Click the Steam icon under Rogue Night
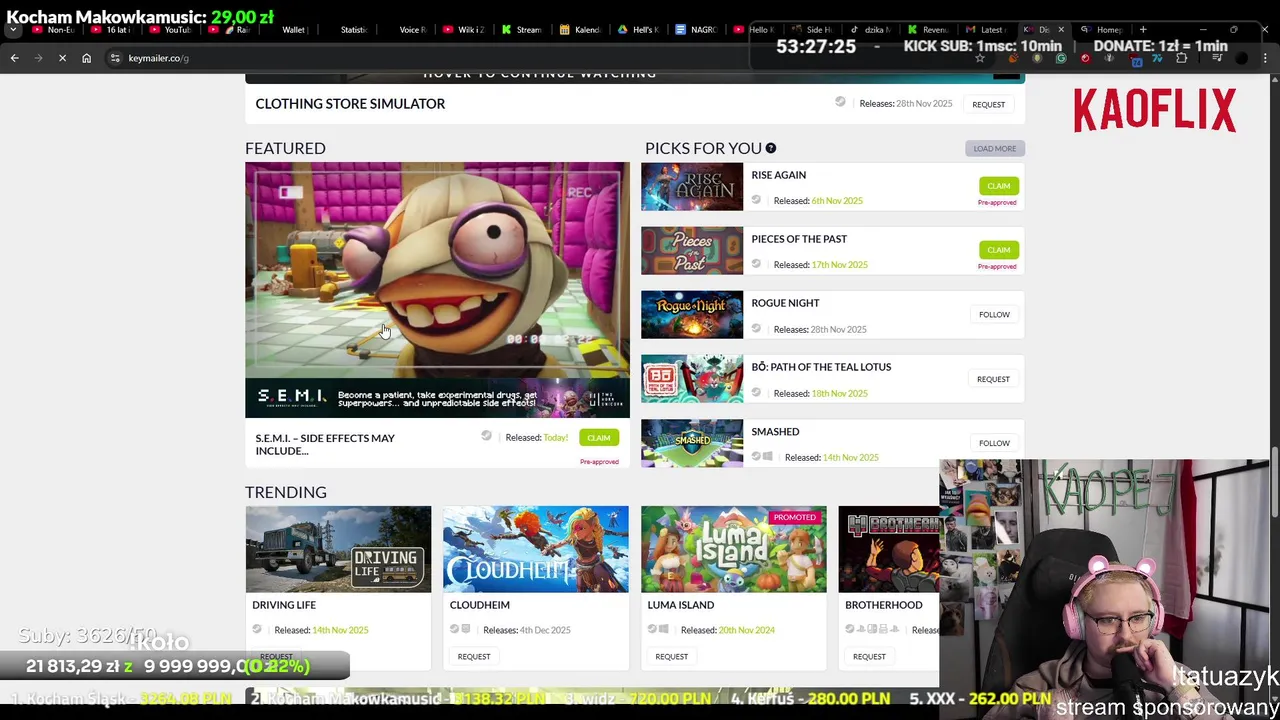Screen dimensions: 1280x720 [756, 328]
